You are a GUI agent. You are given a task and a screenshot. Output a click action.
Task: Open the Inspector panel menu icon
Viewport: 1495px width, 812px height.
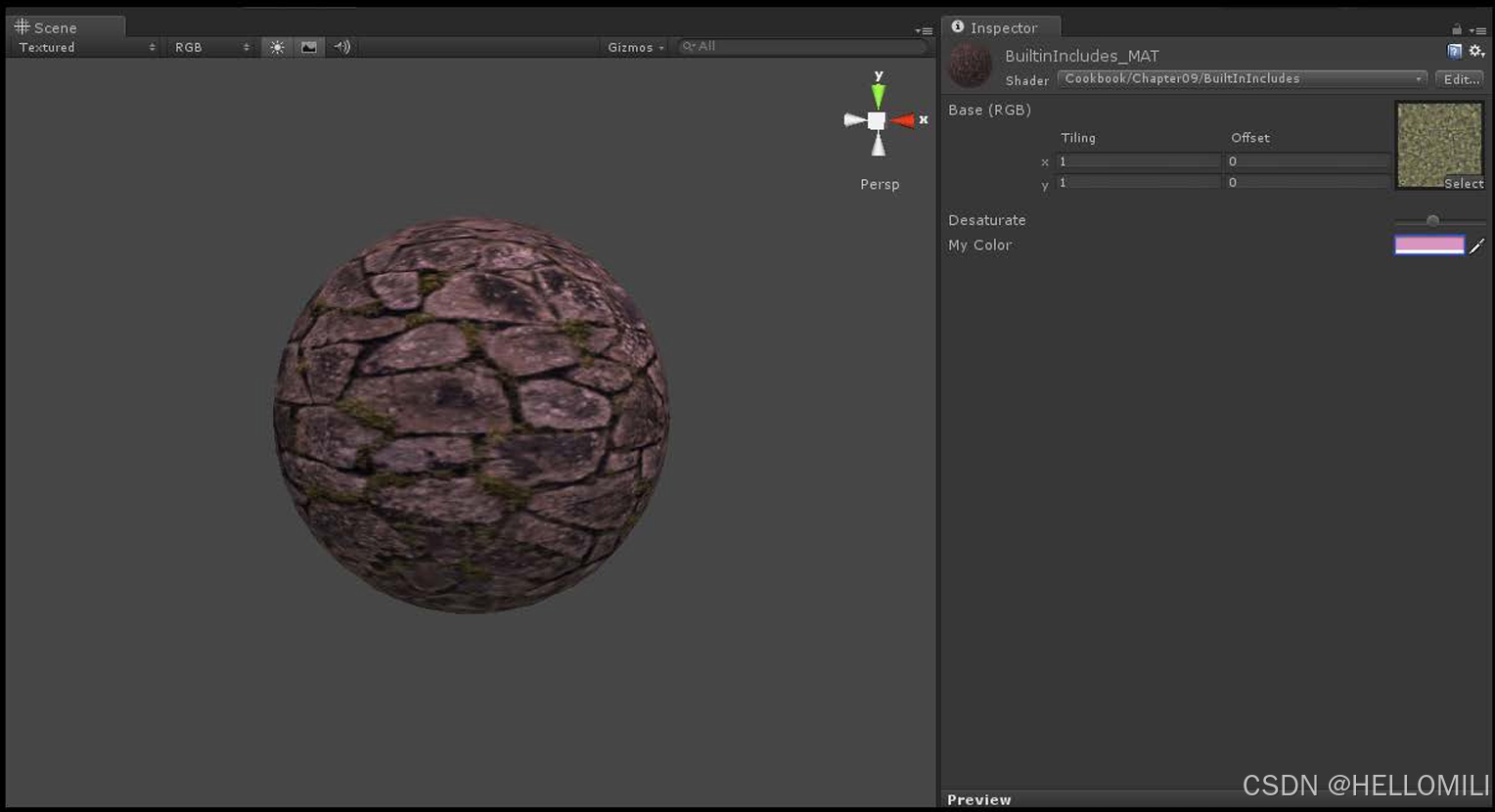point(1481,28)
